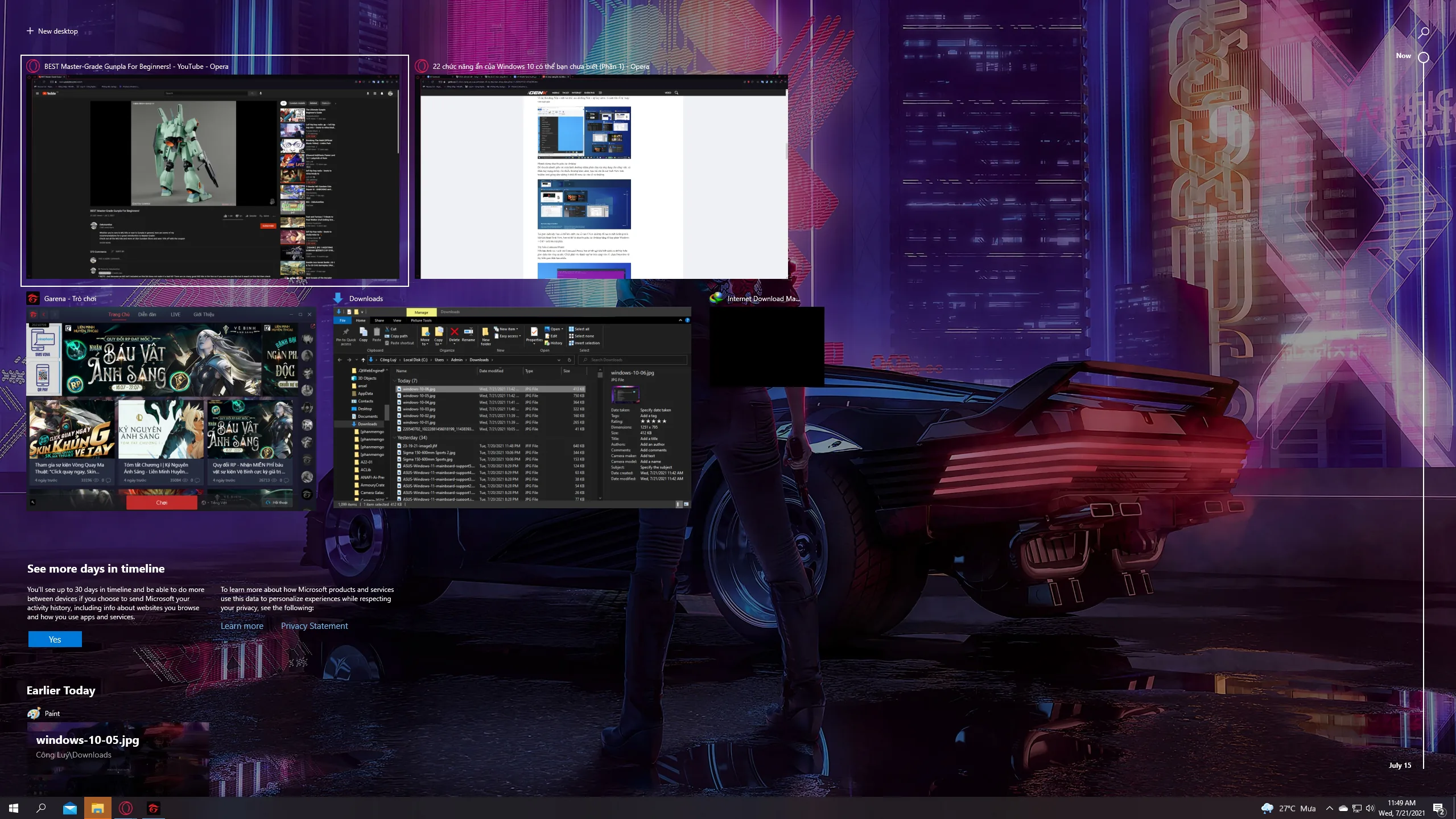
Task: Open the View ribbon tab in Downloads window
Action: pos(397,320)
